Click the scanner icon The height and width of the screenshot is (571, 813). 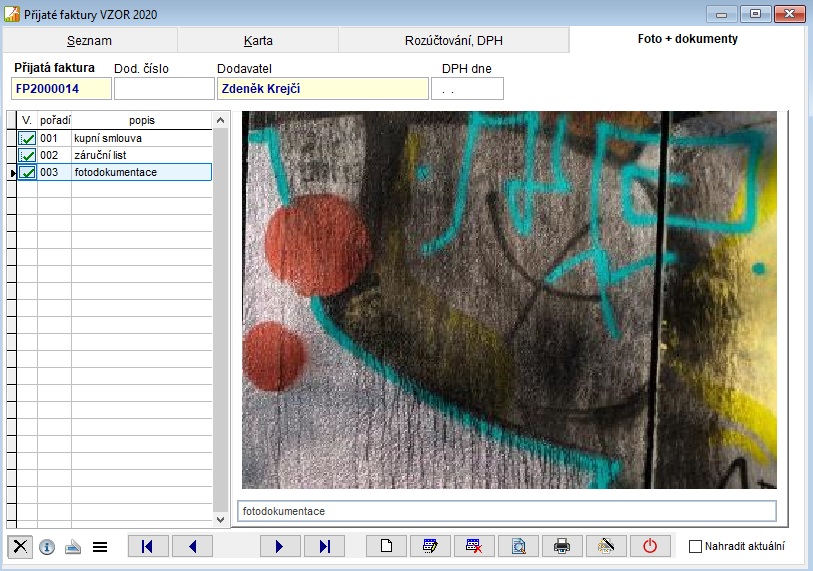(x=73, y=547)
